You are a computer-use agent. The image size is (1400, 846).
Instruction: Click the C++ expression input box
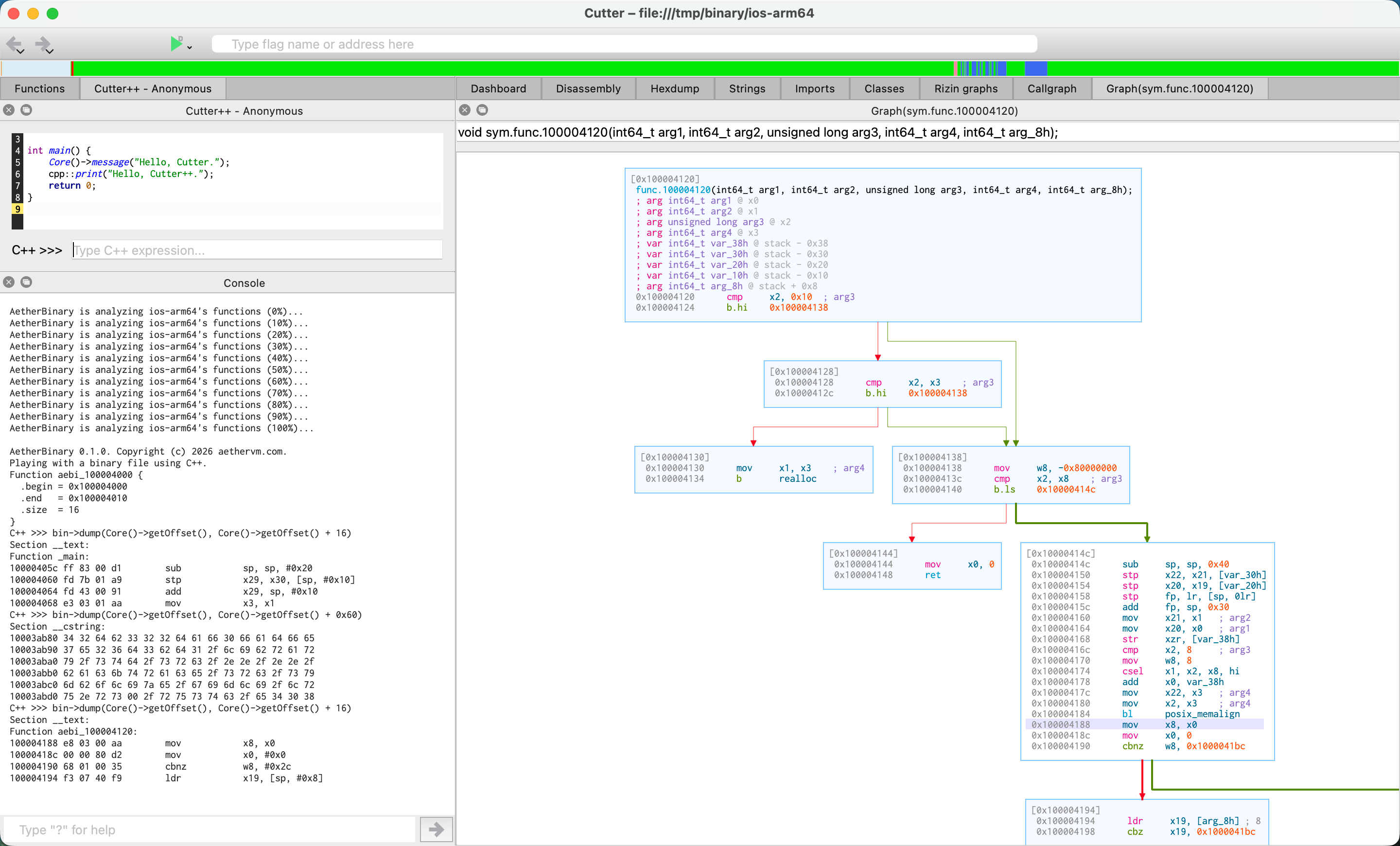point(257,250)
